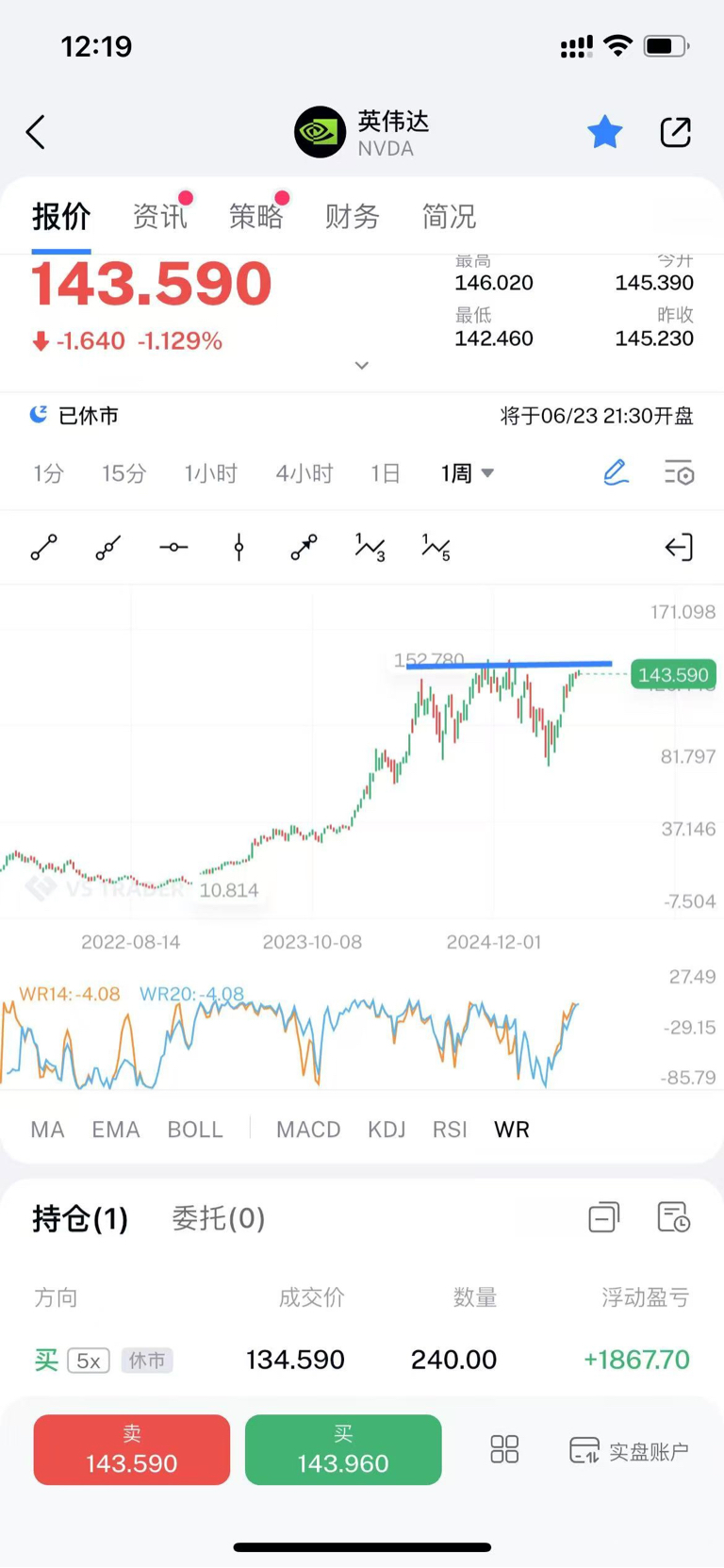
Task: Select the KDJ indicator
Action: click(x=387, y=1130)
